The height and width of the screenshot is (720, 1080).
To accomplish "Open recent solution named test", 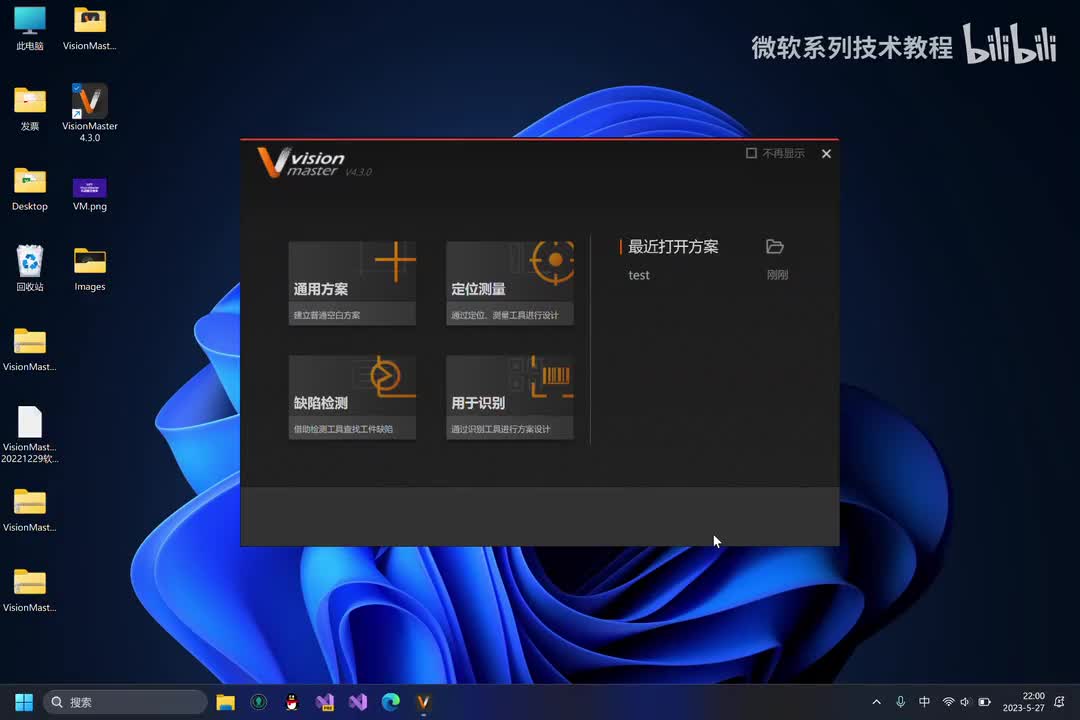I will point(638,275).
